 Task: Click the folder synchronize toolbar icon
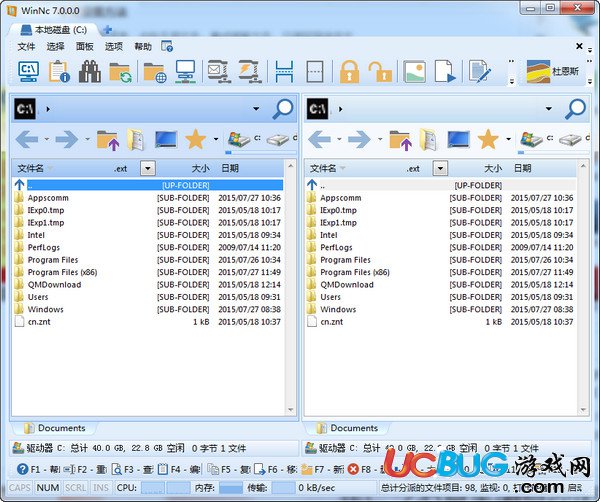[x=120, y=72]
